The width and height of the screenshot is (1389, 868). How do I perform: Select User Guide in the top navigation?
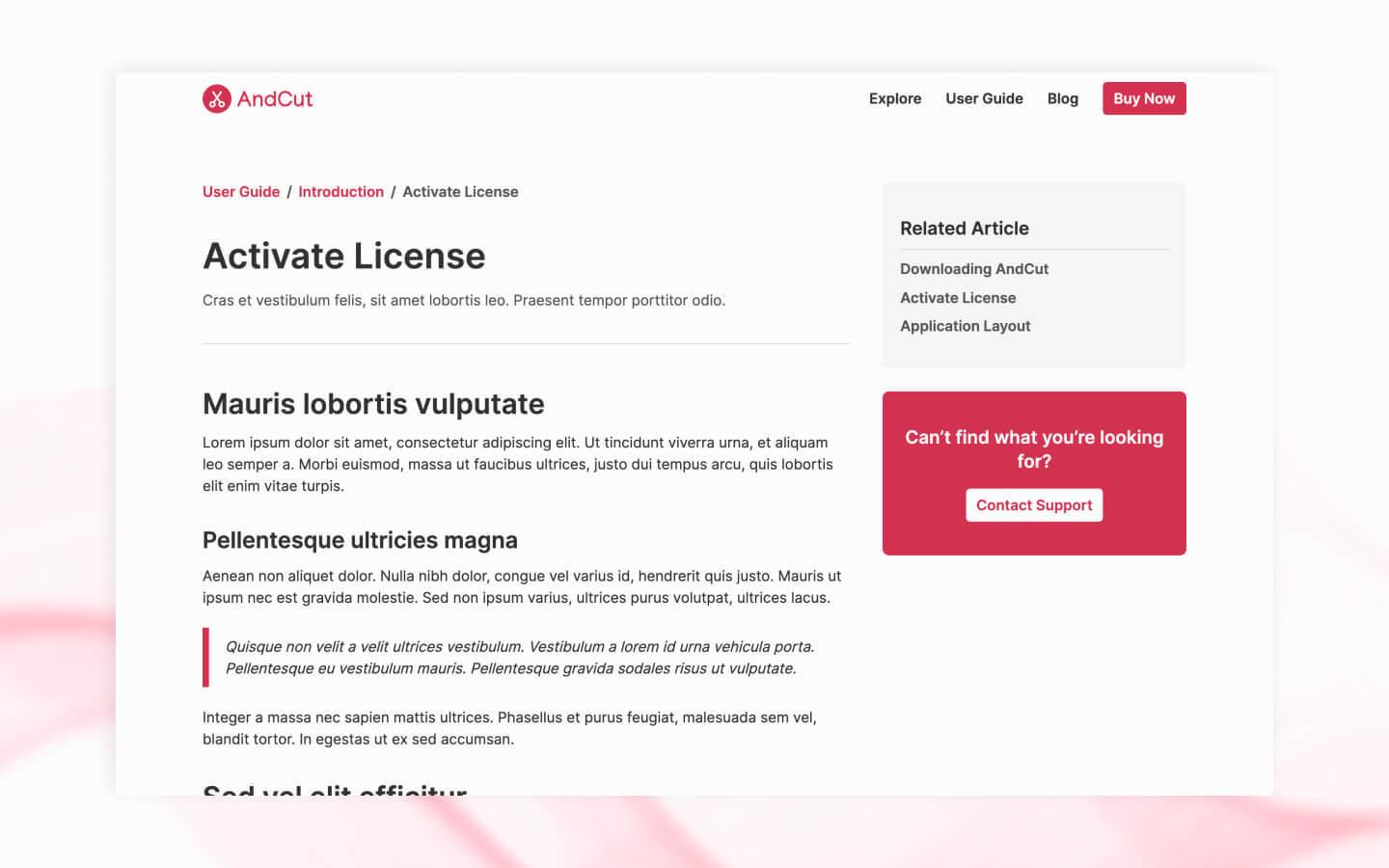click(984, 98)
